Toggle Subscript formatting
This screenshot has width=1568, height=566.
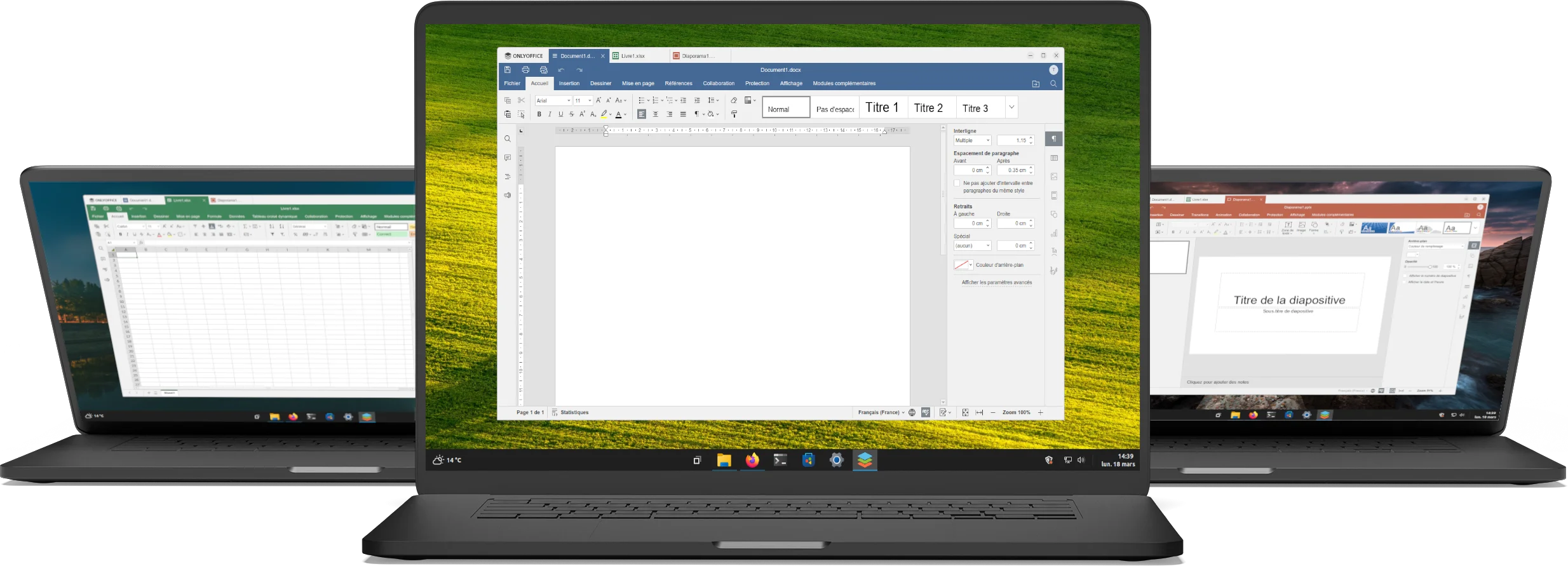pyautogui.click(x=593, y=114)
